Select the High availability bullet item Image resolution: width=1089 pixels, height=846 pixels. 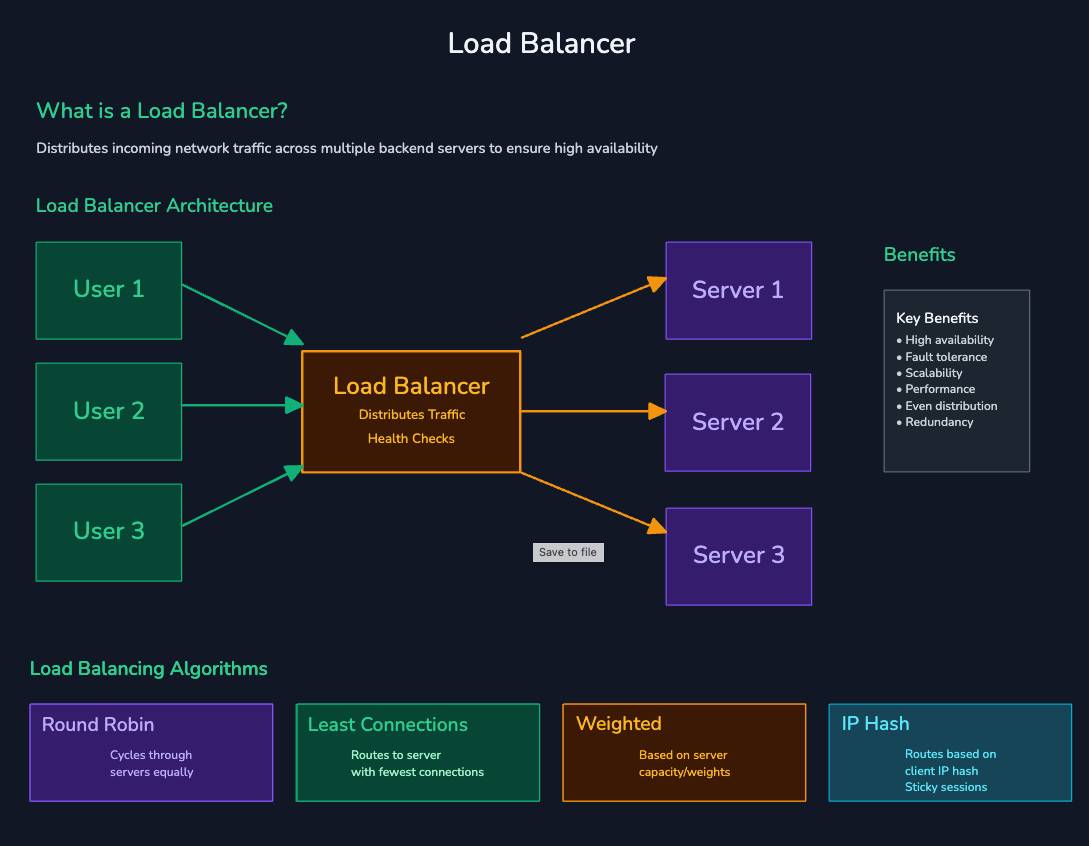tap(948, 340)
